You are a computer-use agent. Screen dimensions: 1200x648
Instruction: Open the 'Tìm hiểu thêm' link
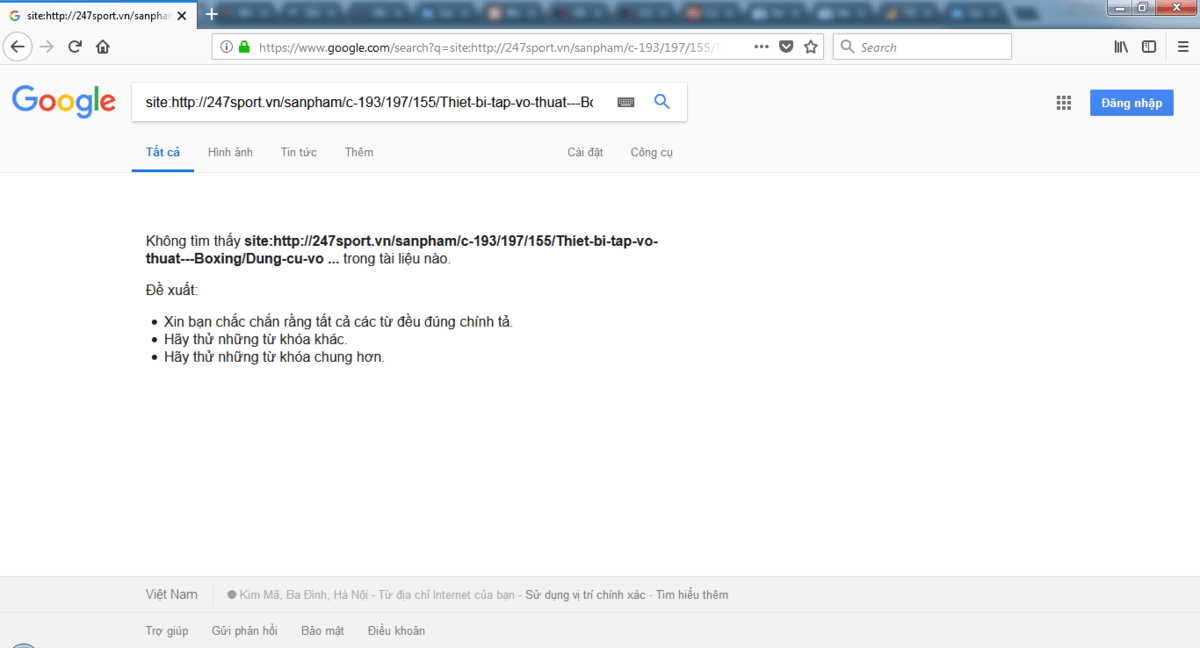tap(692, 595)
